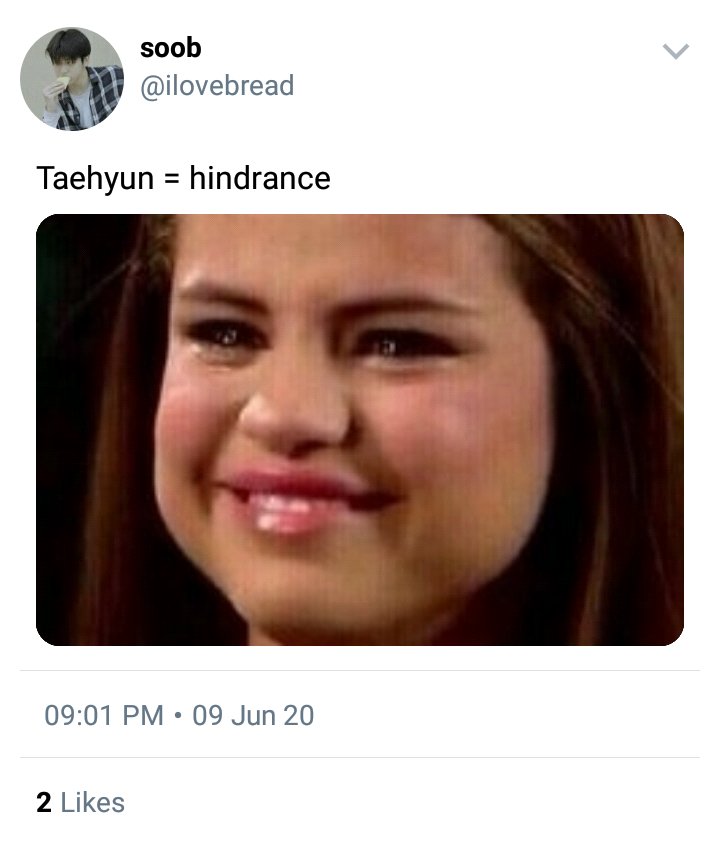Select the word 'Taehyun' in the tweet

pos(95,180)
